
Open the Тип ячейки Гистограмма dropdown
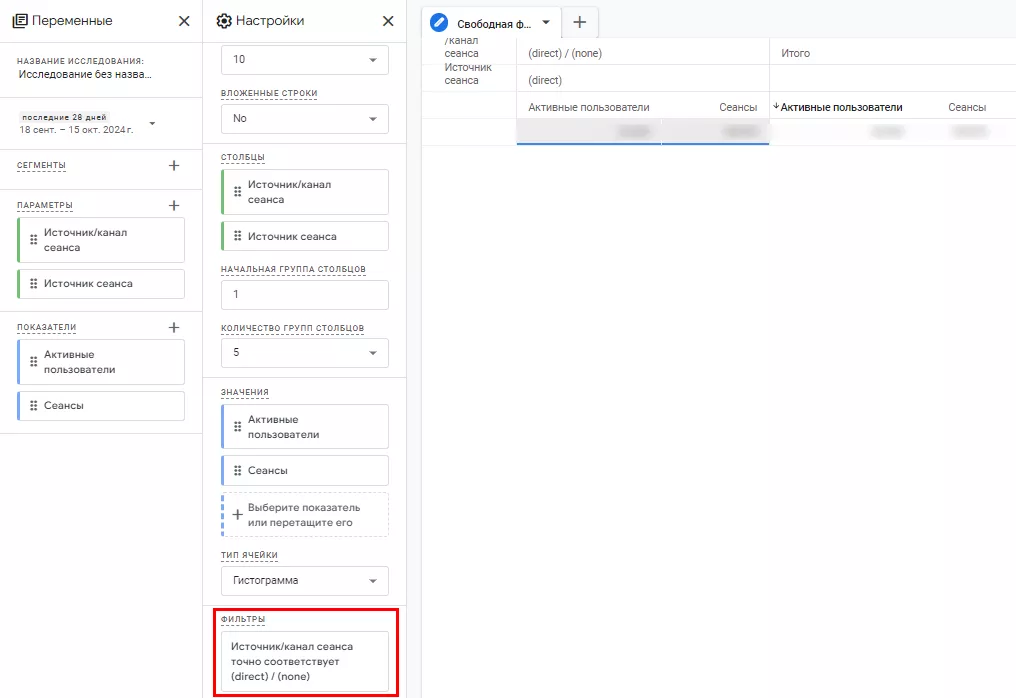[x=305, y=581]
